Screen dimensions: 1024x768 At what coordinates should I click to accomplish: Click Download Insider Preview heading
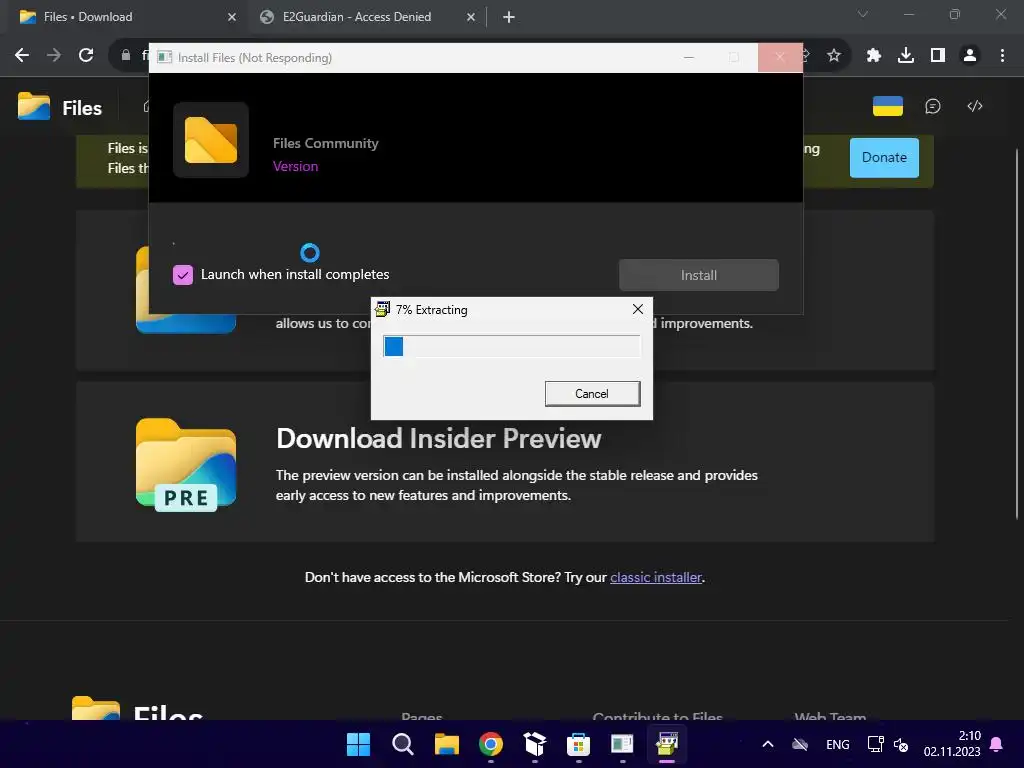pos(438,438)
